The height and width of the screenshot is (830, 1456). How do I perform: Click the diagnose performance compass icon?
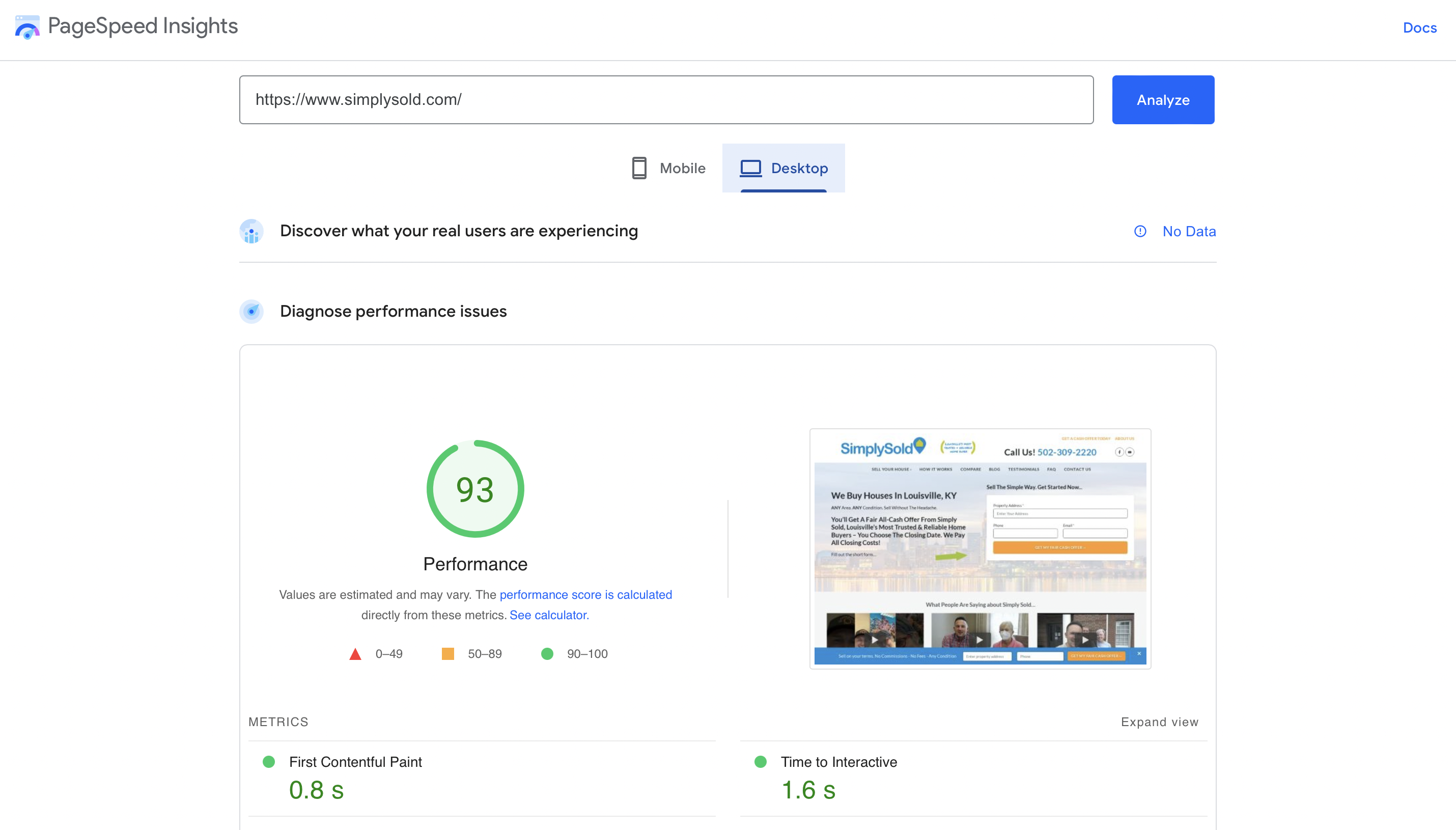point(251,311)
